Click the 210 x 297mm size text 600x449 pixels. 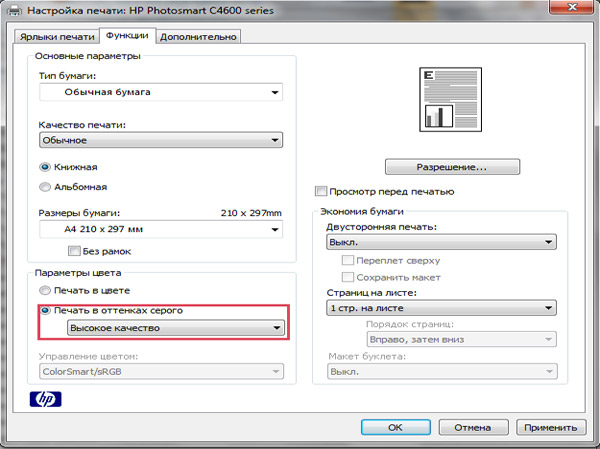(x=251, y=213)
